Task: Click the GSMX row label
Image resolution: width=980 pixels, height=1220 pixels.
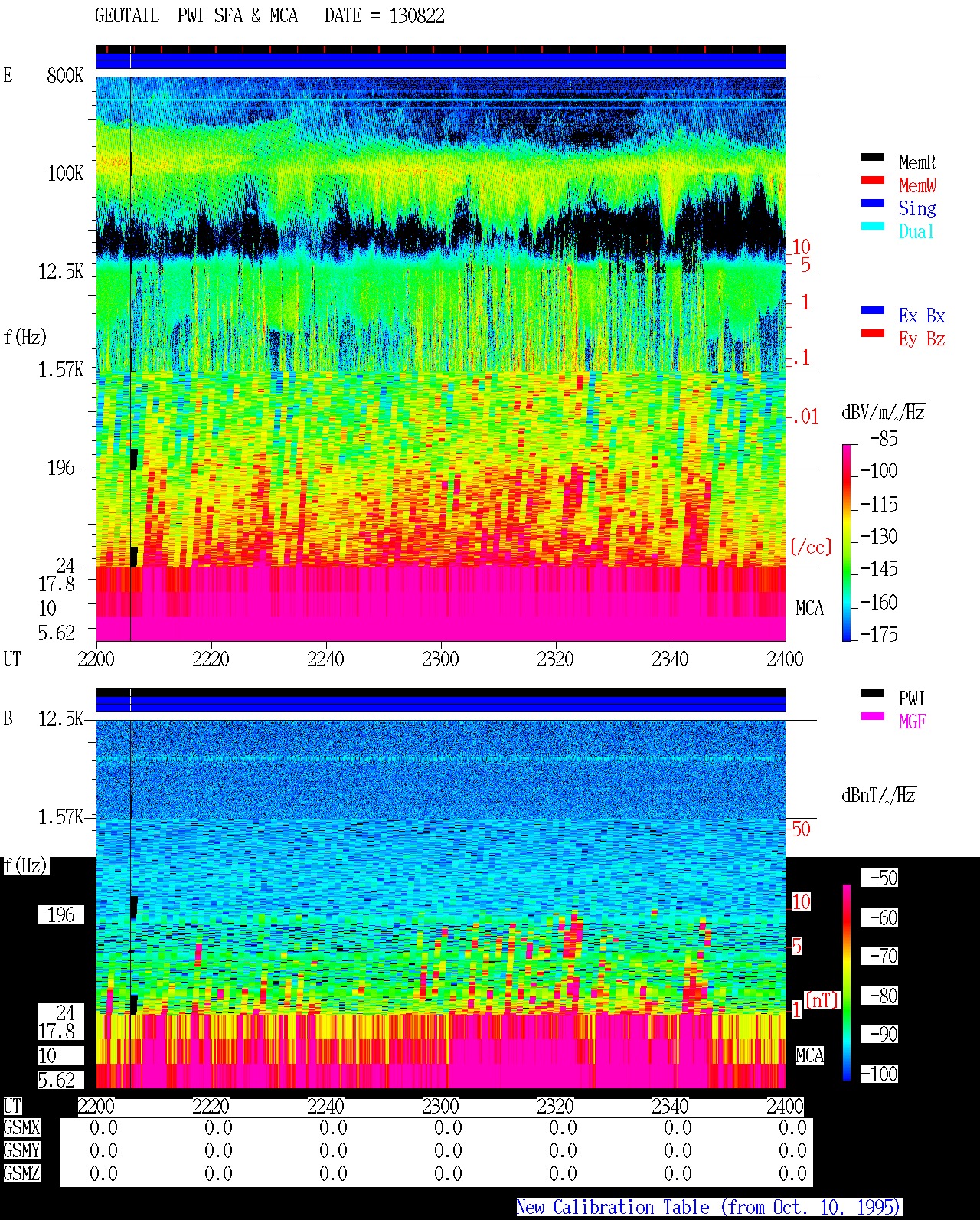Action: coord(21,1127)
